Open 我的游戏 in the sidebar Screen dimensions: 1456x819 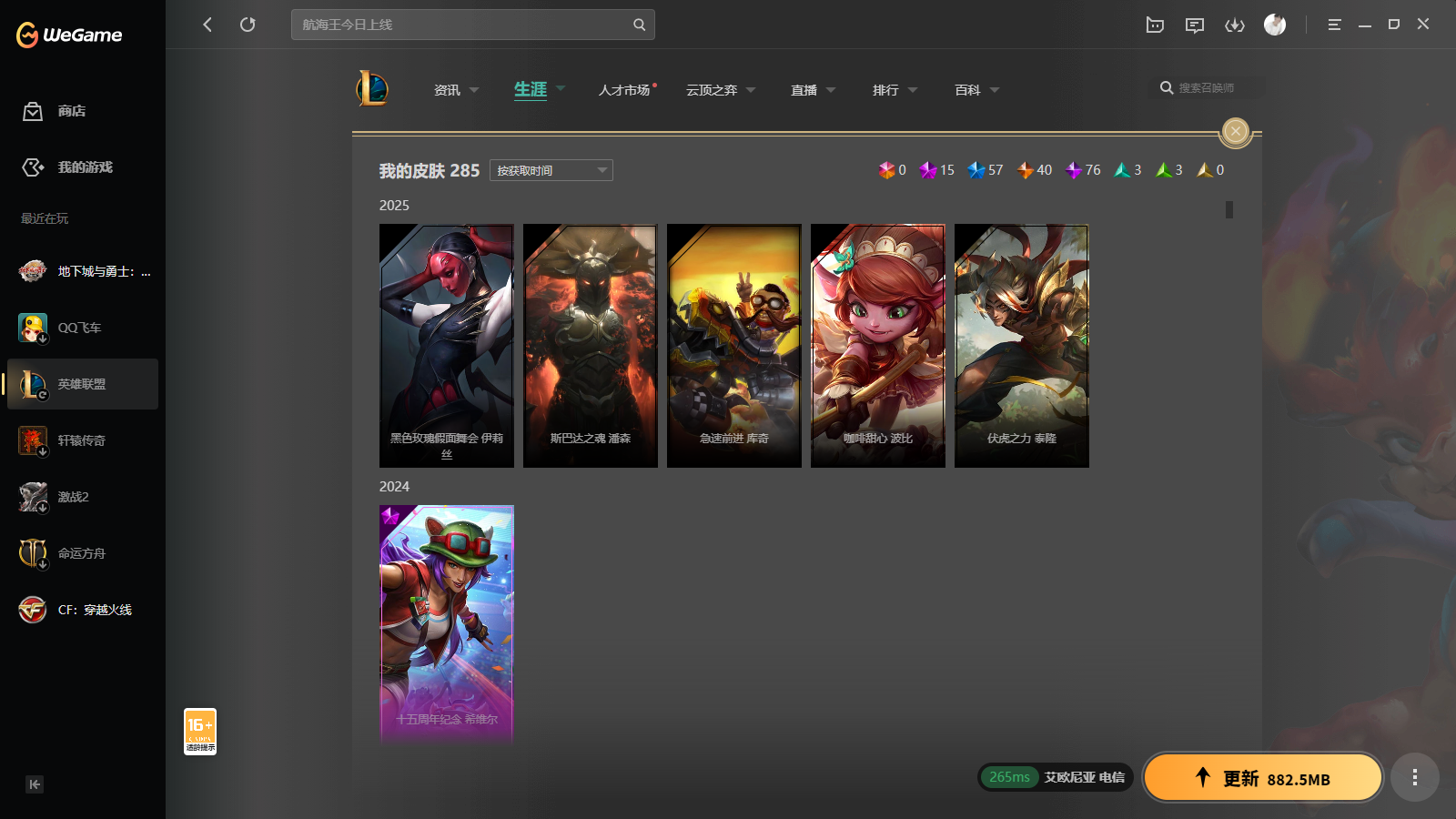82,167
